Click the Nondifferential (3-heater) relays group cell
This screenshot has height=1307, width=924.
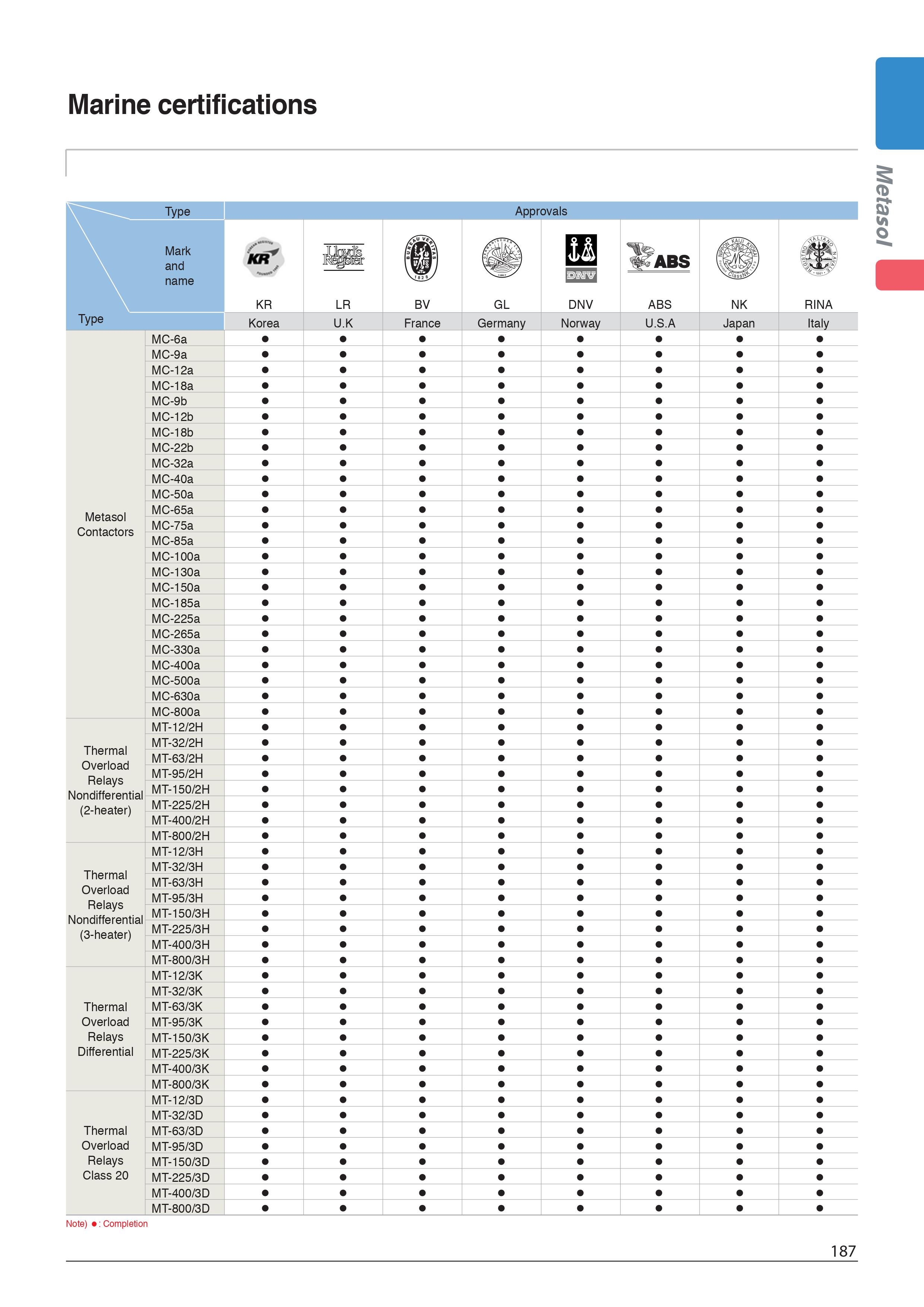[x=105, y=905]
